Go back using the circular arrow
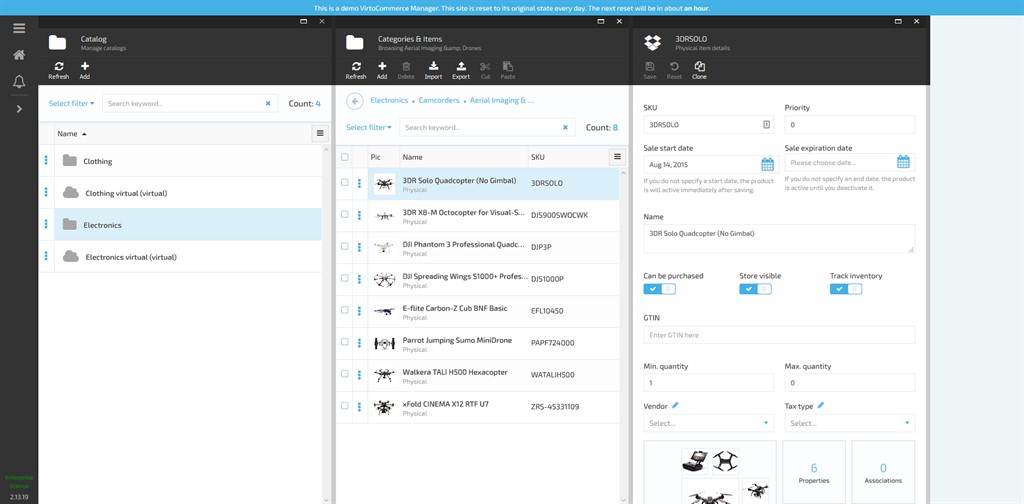 355,101
